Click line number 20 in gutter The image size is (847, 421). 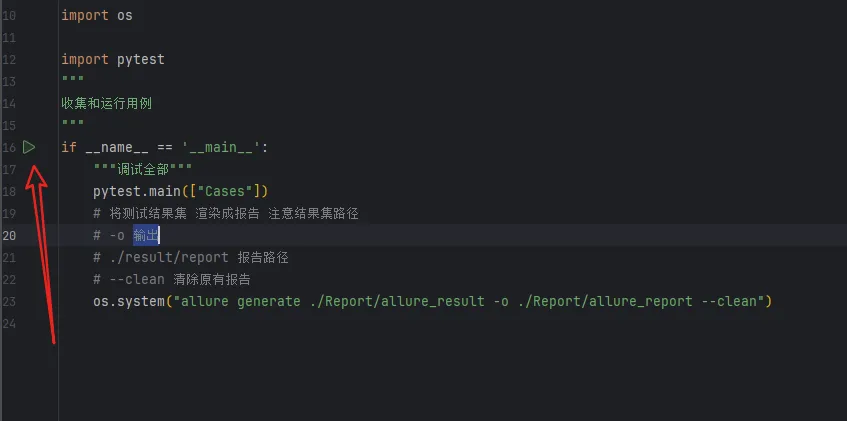[9, 235]
